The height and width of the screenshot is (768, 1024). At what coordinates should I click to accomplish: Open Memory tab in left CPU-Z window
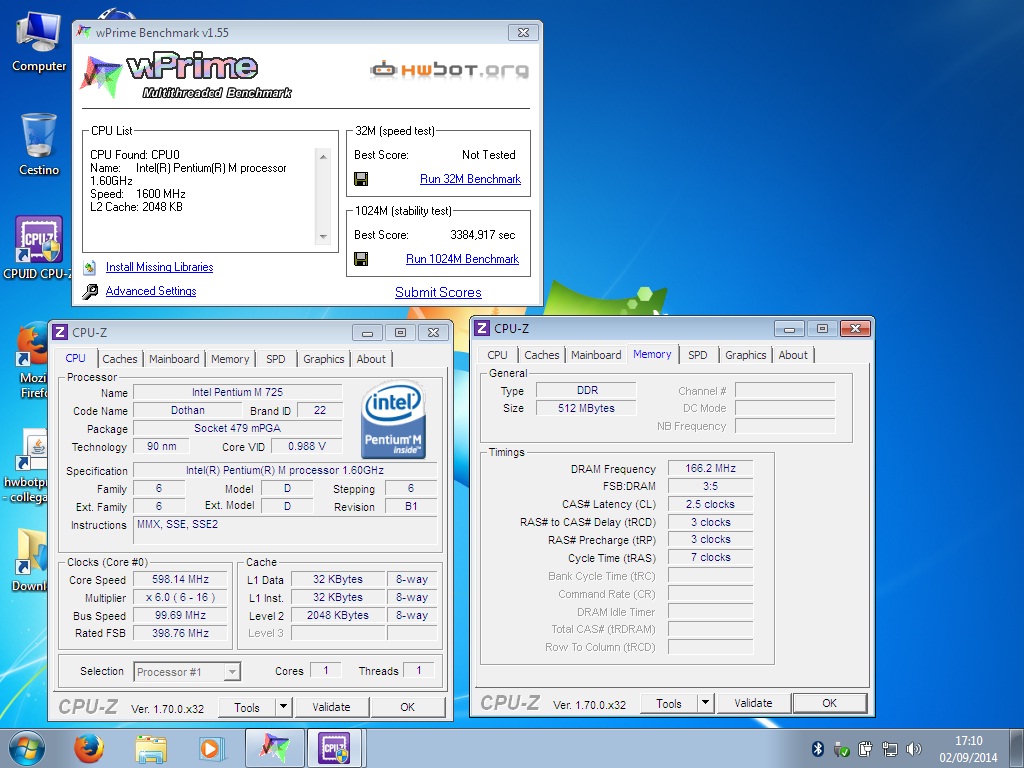pyautogui.click(x=230, y=359)
